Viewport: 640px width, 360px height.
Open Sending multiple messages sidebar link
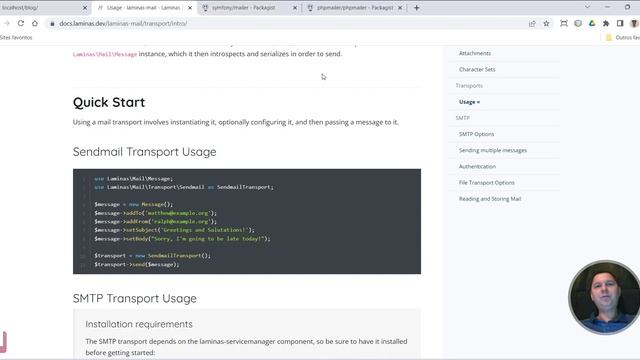point(493,150)
